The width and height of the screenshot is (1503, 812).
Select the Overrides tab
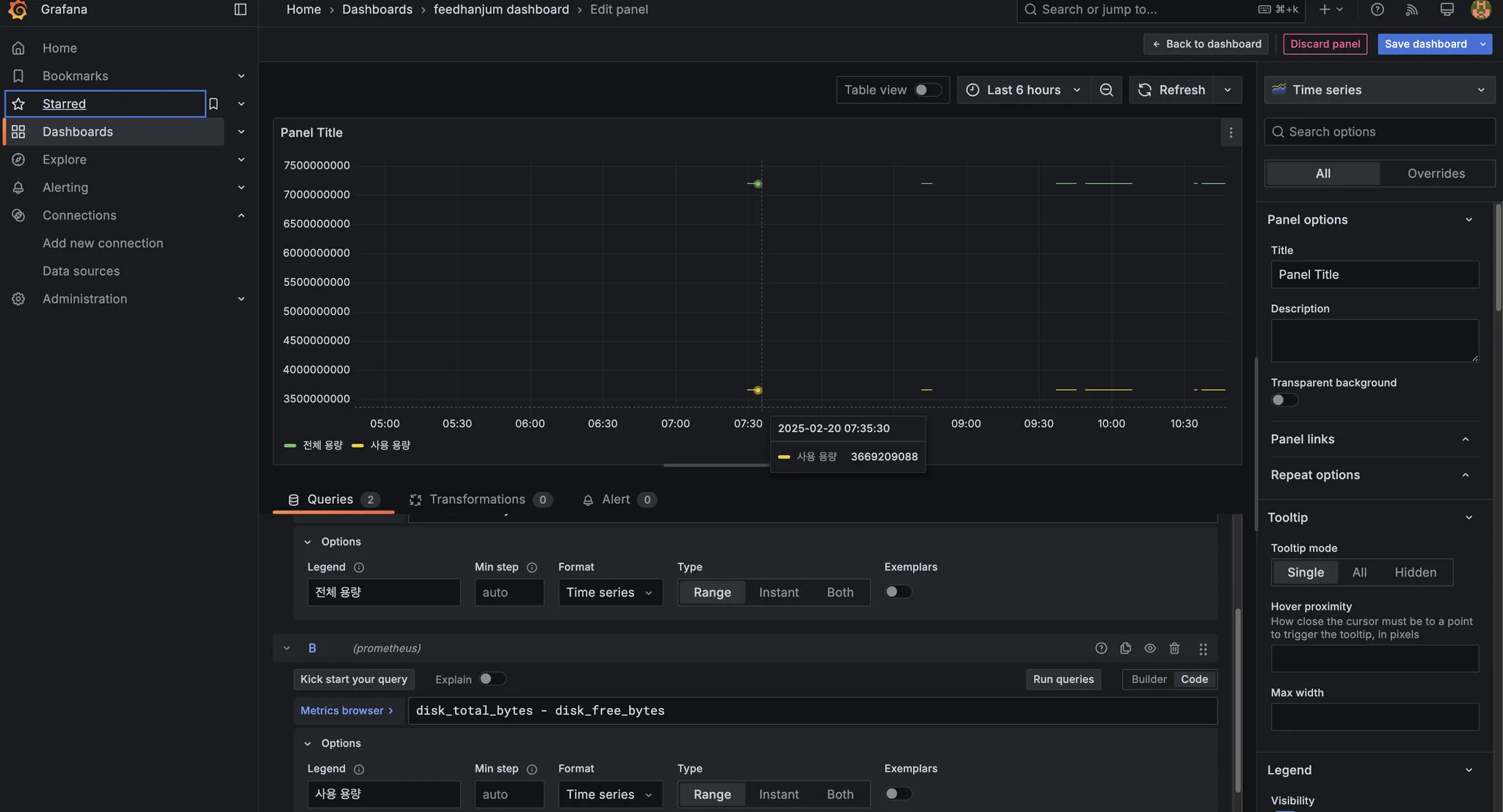pos(1435,174)
